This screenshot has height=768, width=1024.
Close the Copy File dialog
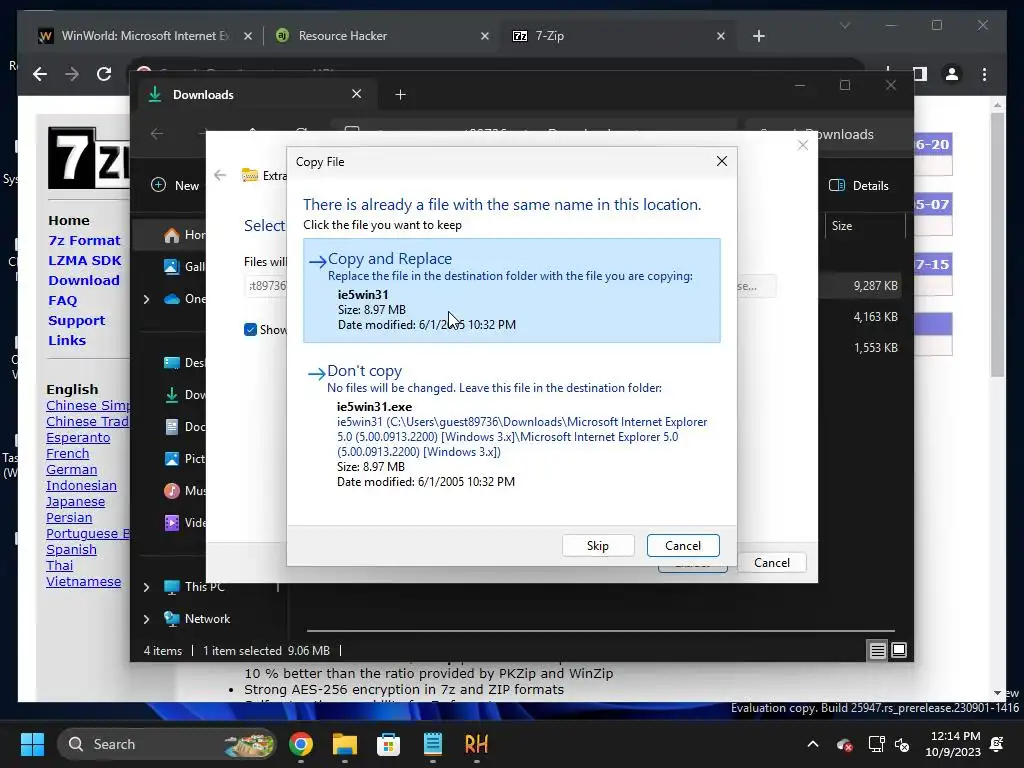pyautogui.click(x=722, y=161)
